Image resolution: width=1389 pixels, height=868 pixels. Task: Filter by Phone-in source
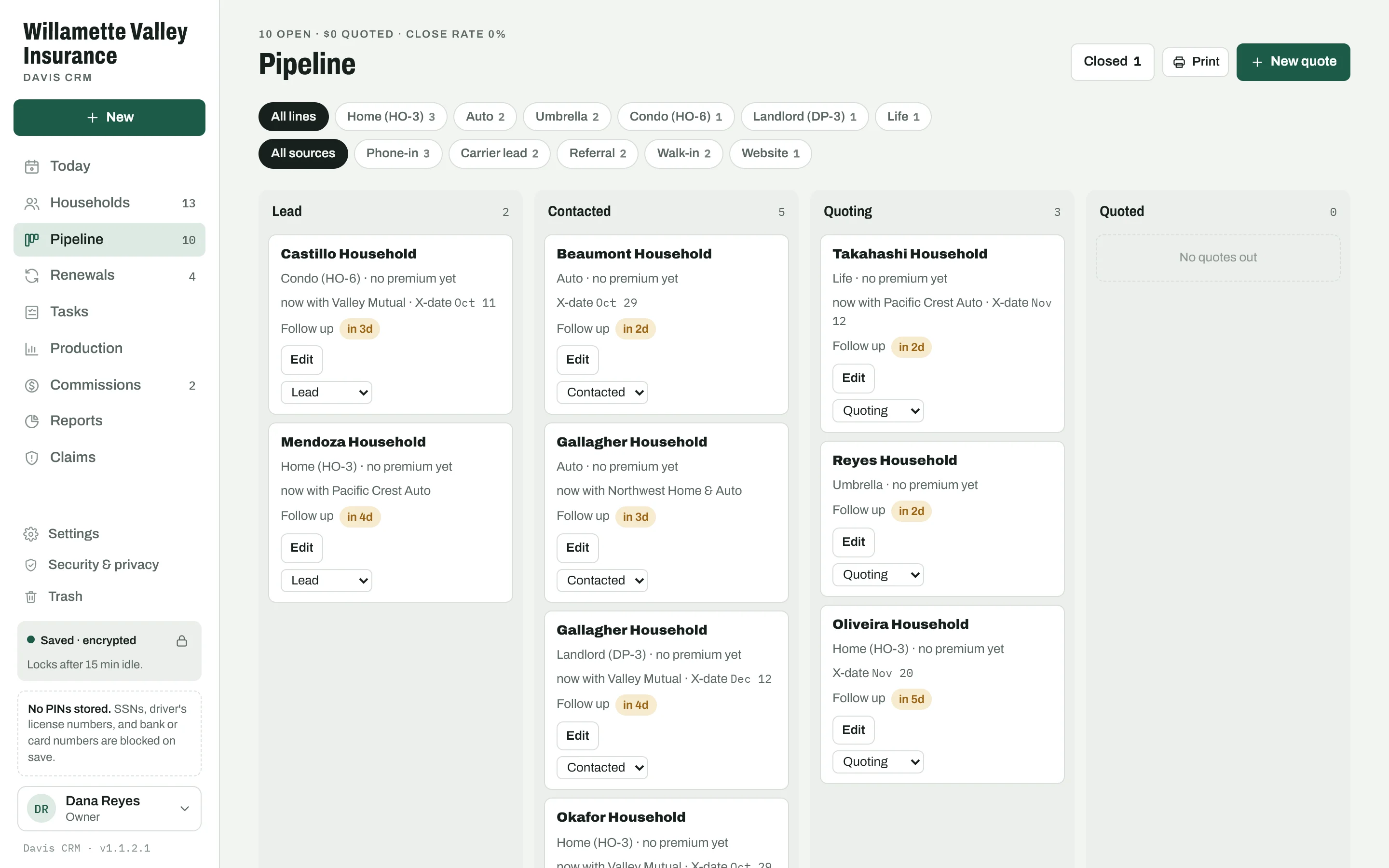(398, 153)
